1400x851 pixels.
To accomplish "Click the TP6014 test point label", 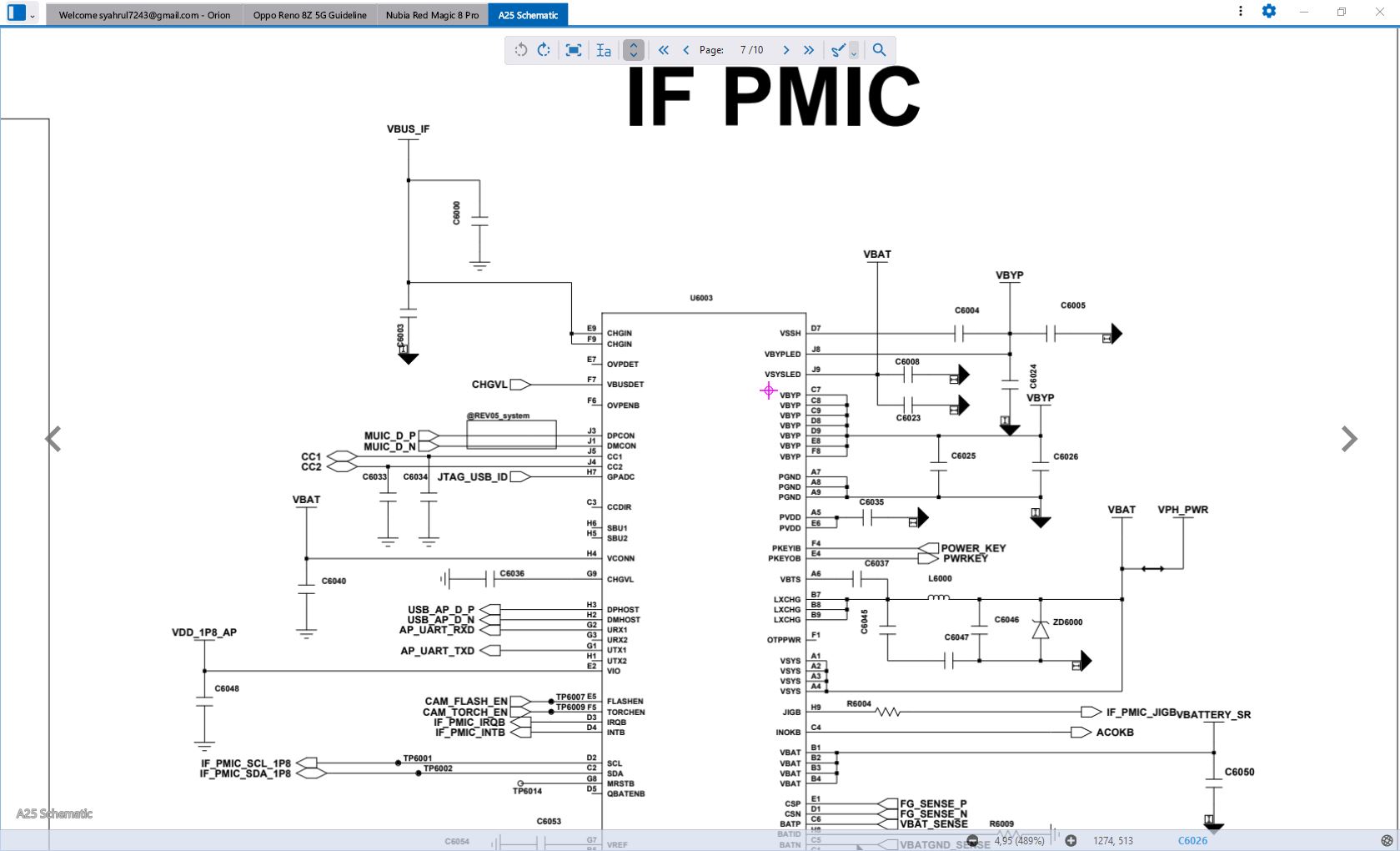I will point(527,791).
